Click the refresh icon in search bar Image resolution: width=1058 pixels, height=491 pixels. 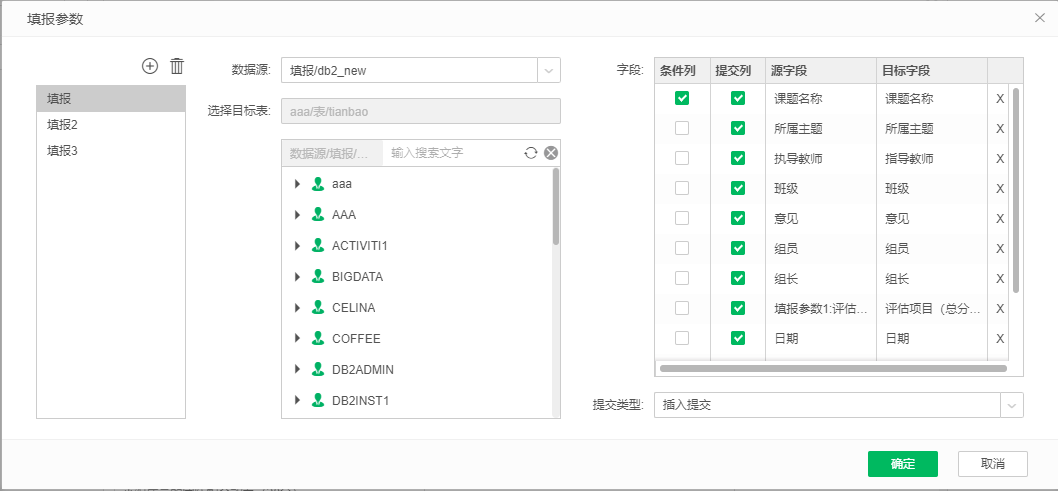(531, 153)
